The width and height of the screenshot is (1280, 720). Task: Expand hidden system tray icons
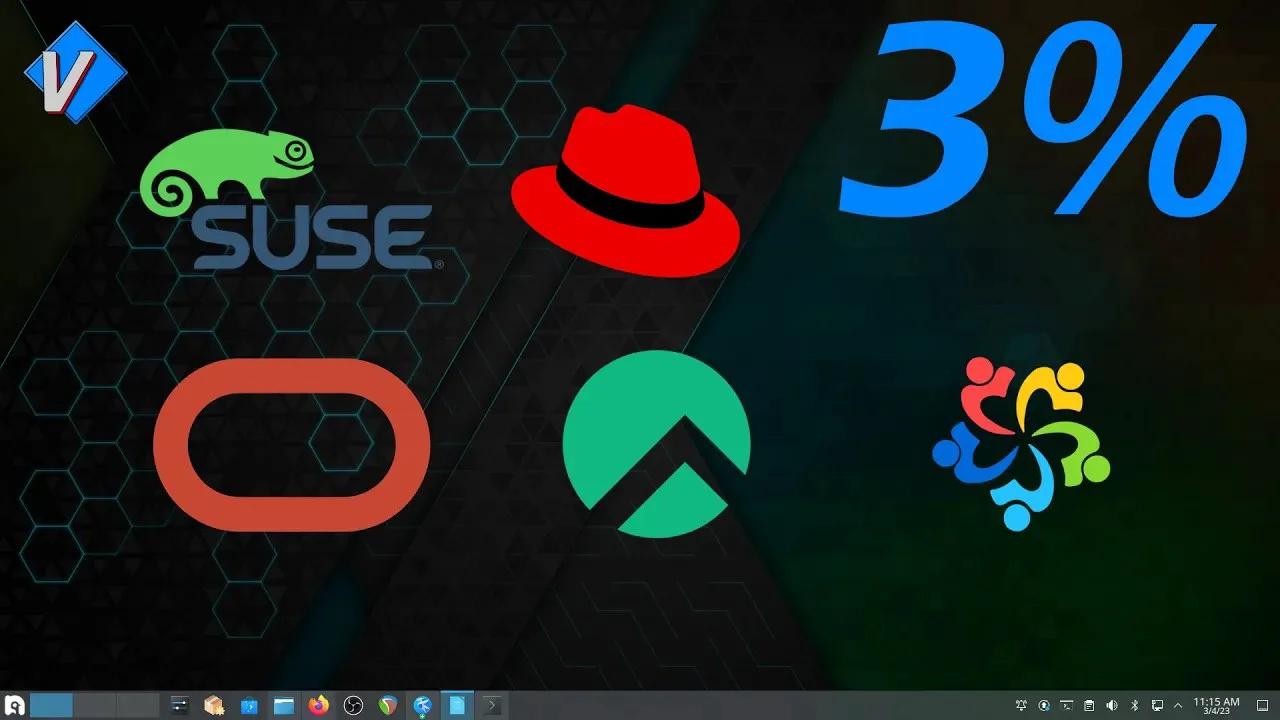pos(1178,705)
